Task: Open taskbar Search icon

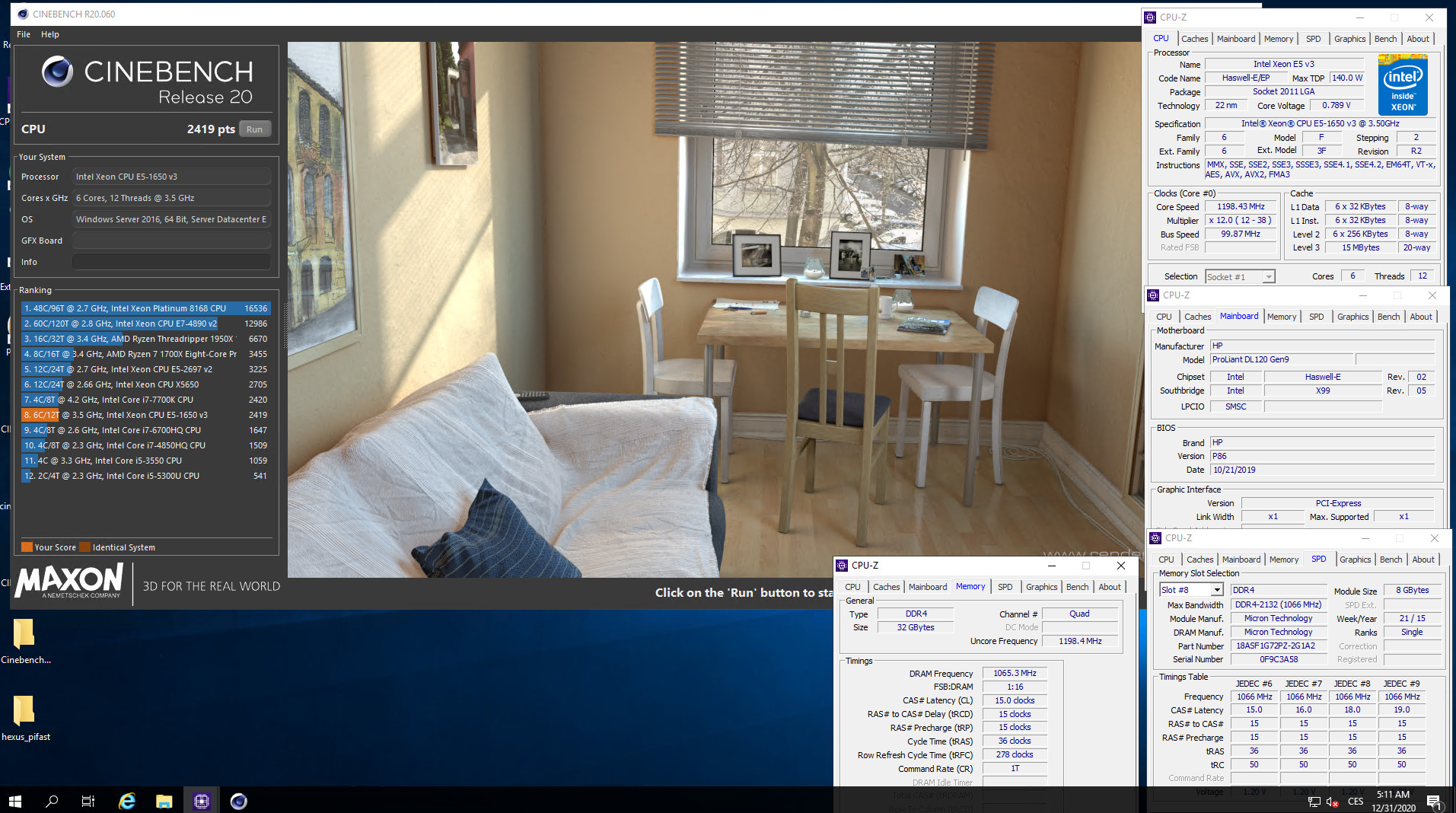Action: (x=52, y=801)
